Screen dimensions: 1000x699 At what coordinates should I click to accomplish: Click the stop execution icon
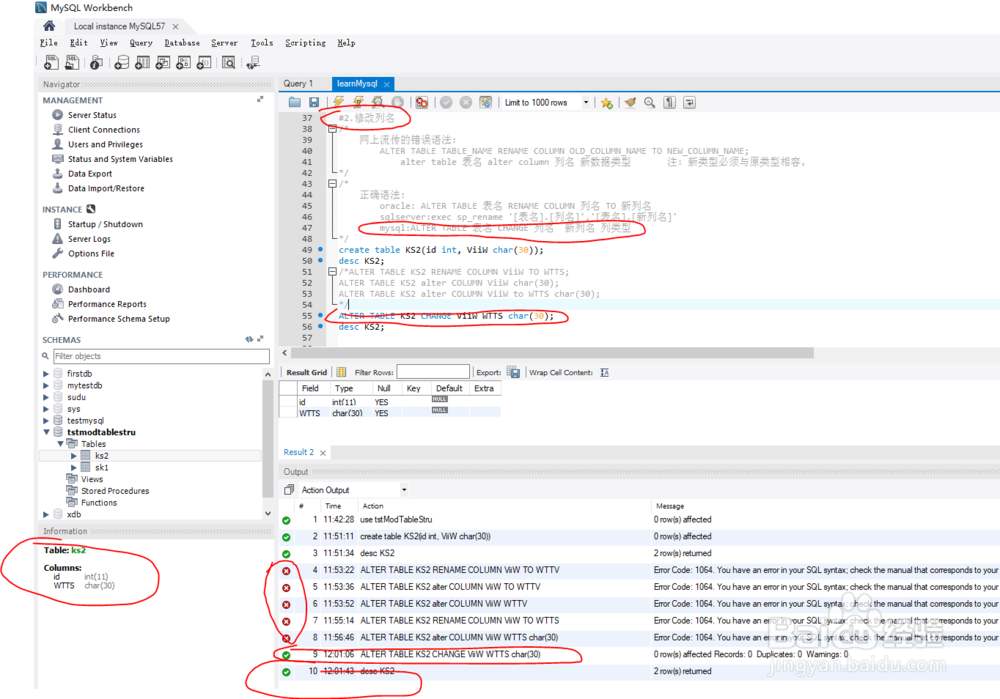point(397,102)
